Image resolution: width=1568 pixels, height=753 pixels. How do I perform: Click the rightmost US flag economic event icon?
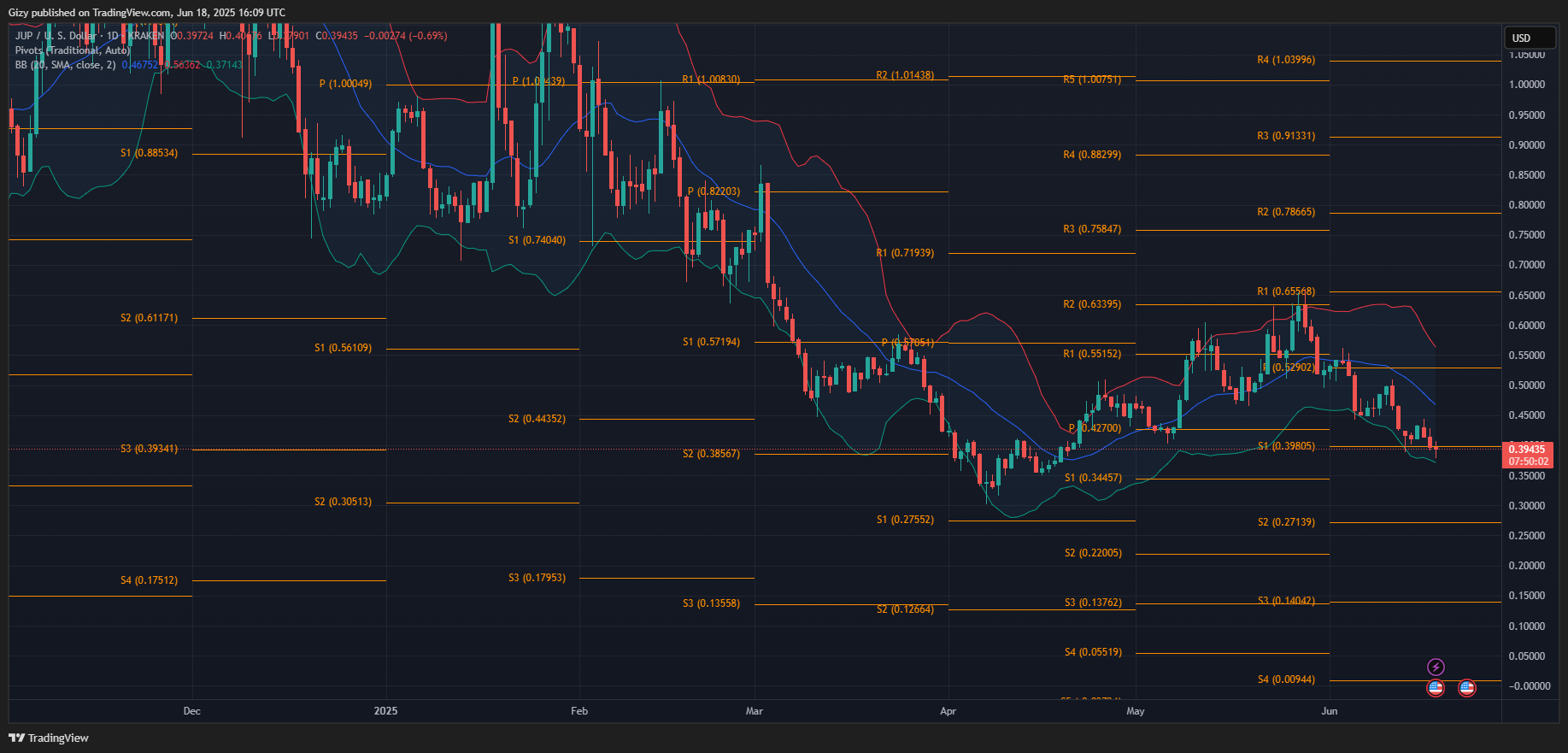pyautogui.click(x=1466, y=687)
